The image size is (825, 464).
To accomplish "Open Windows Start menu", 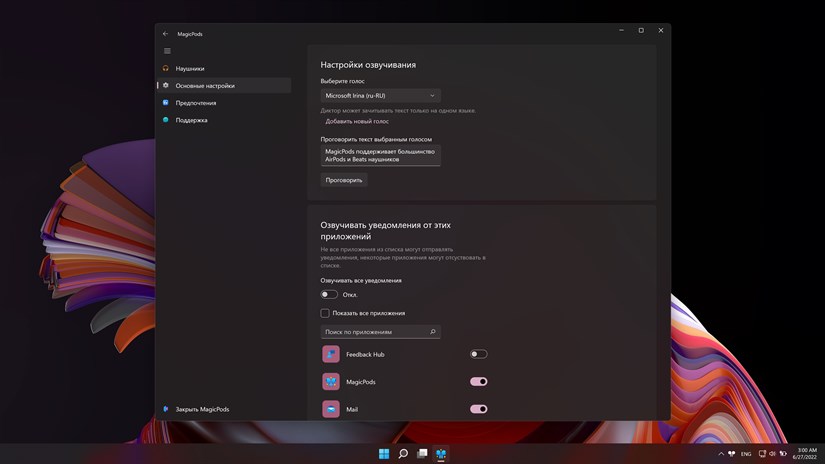I will pos(384,454).
